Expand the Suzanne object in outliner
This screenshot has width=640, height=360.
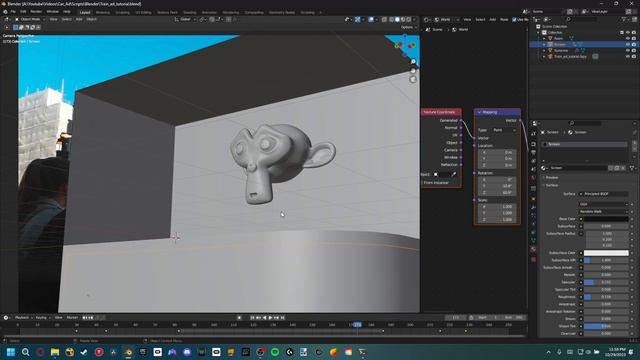tap(544, 51)
